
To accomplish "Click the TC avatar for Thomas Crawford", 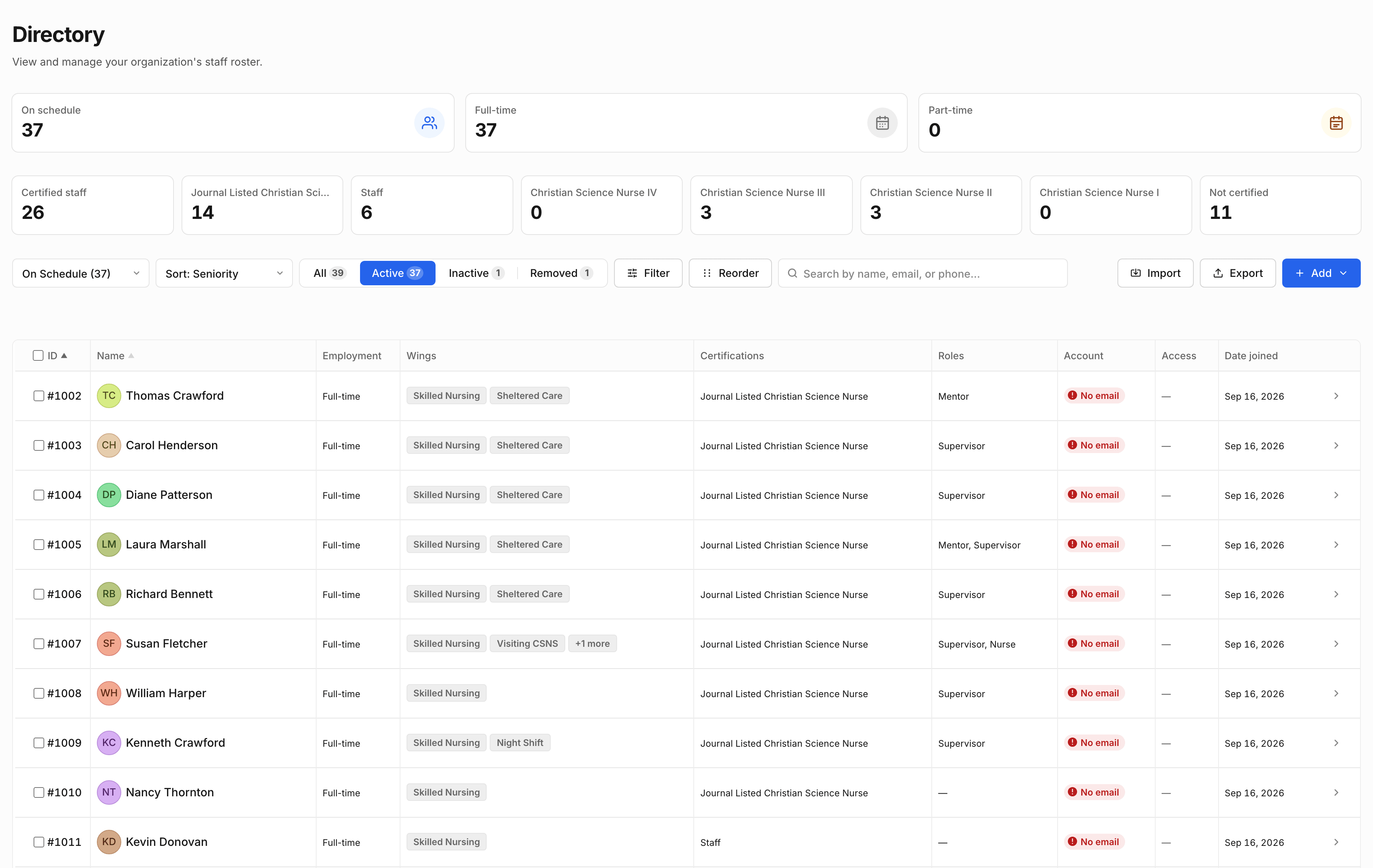I will (x=109, y=396).
